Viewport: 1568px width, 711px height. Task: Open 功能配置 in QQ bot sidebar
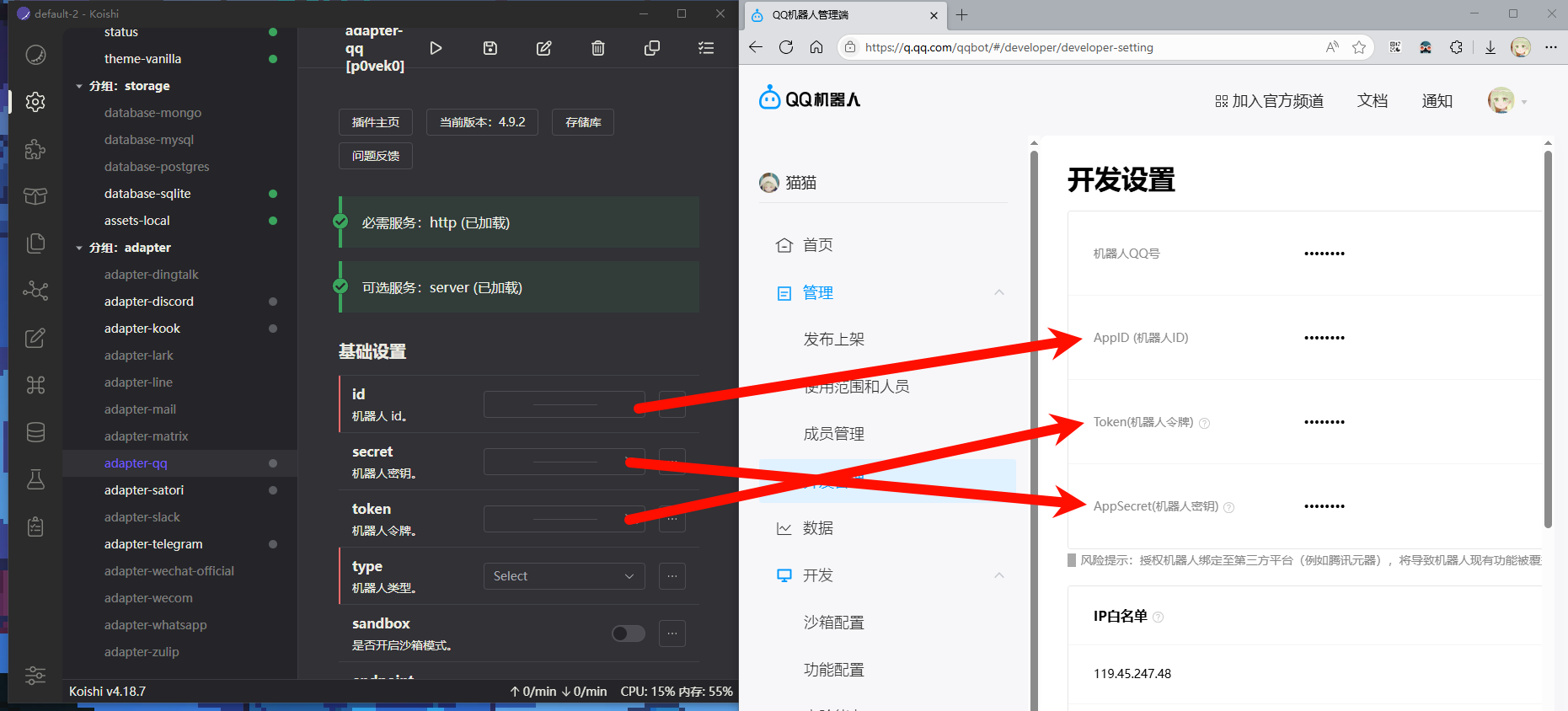click(834, 670)
